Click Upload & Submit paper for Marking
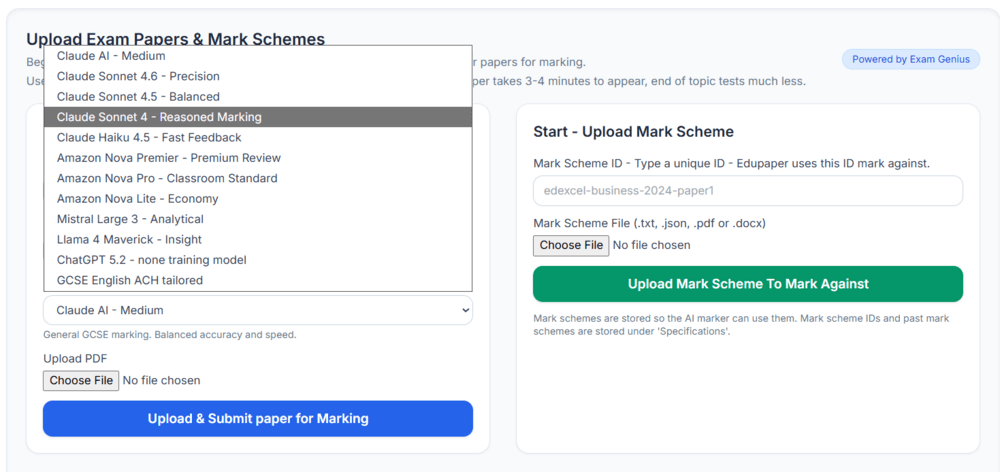 (257, 418)
